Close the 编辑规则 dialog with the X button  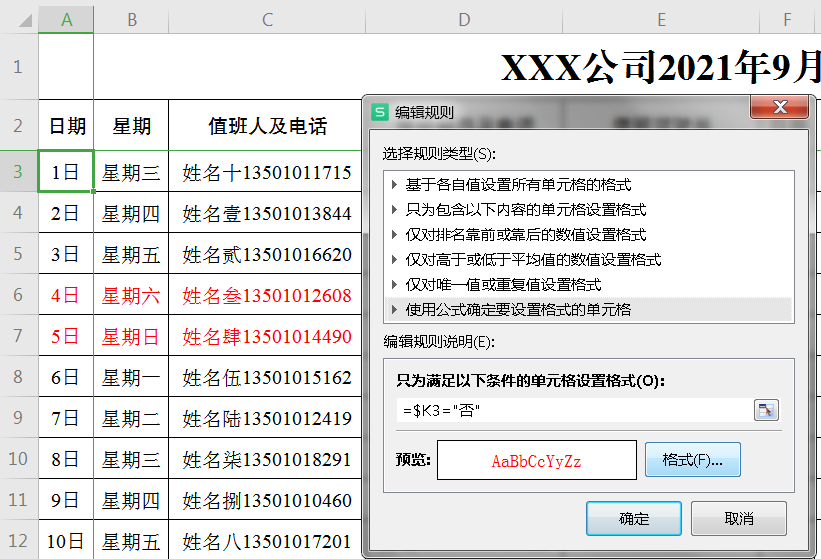[780, 107]
